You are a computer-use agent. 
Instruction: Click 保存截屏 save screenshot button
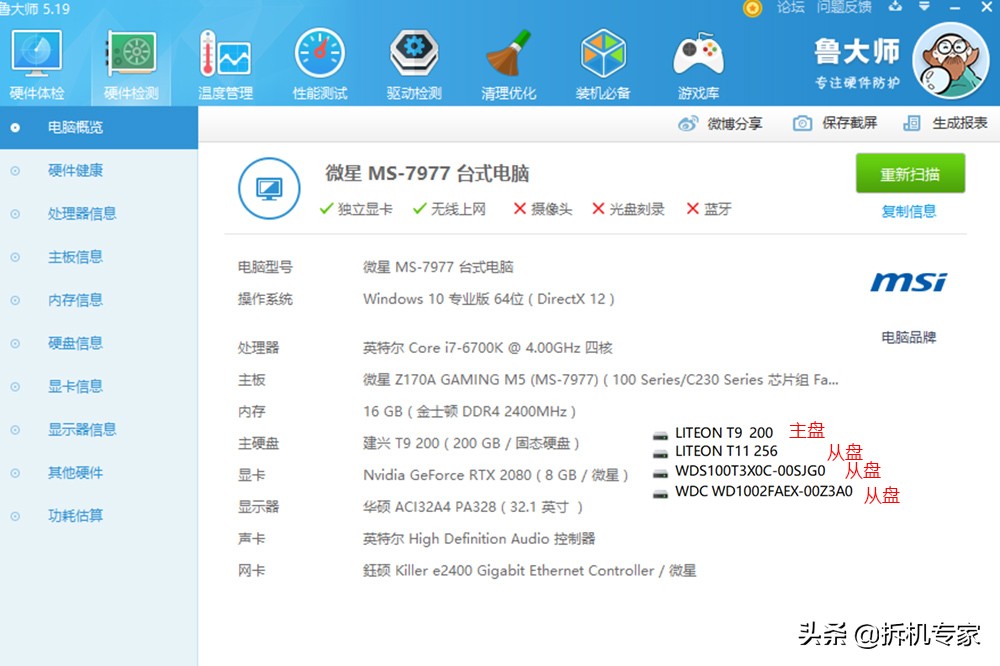click(x=835, y=123)
